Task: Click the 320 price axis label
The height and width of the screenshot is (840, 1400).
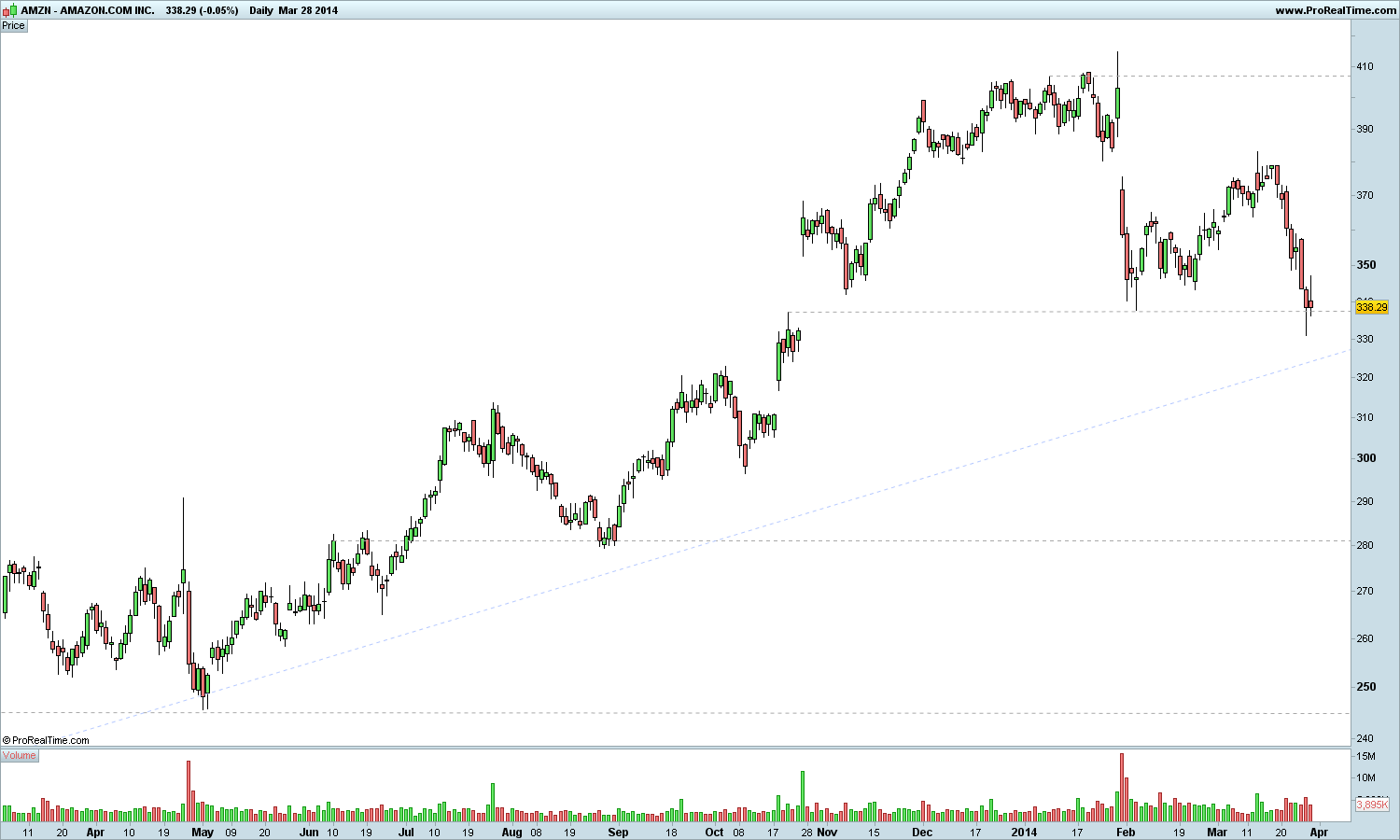Action: pos(1365,377)
